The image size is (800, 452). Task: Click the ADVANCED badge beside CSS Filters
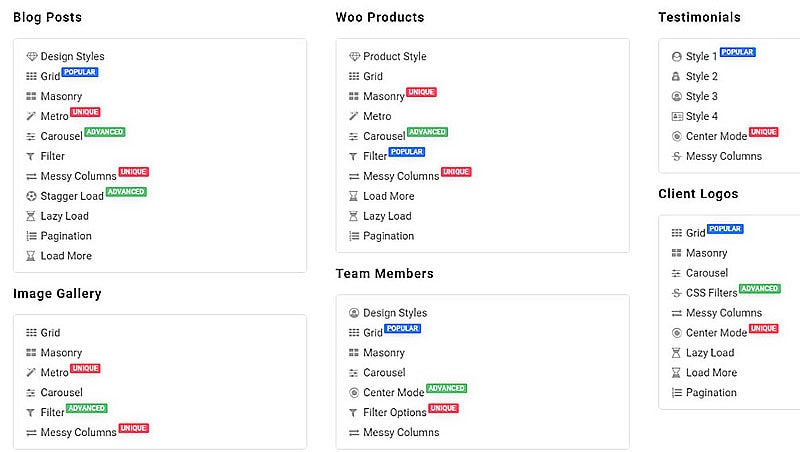click(759, 289)
